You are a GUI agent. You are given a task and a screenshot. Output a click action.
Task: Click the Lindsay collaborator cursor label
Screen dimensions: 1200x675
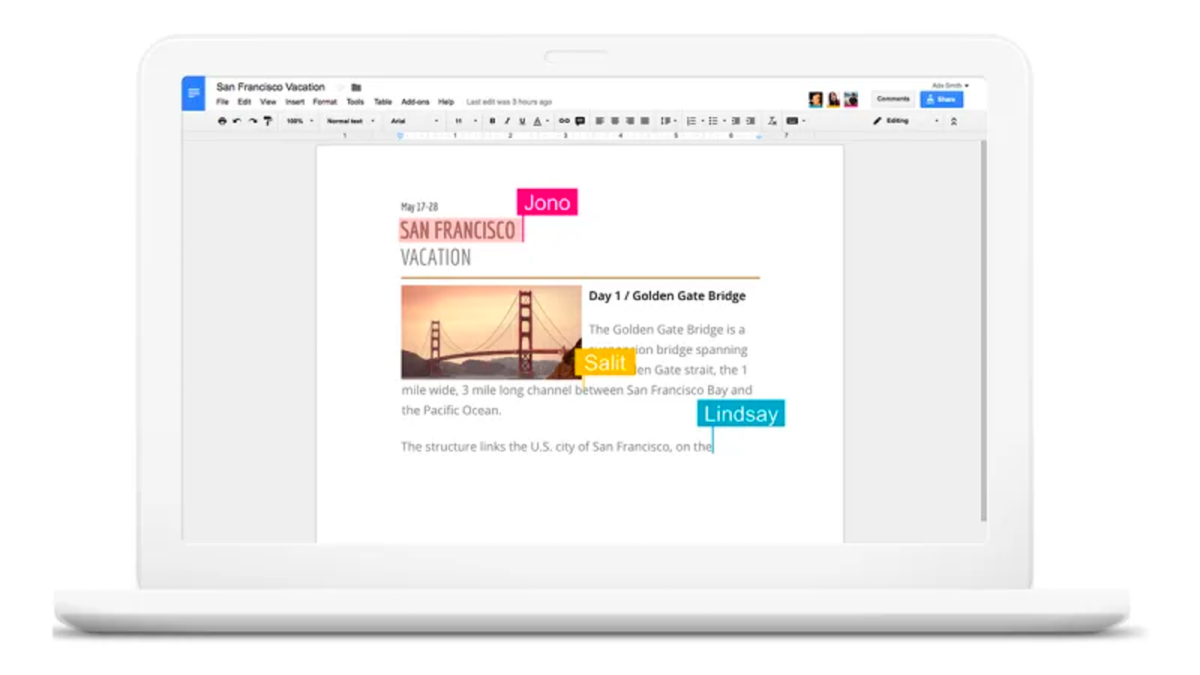[741, 414]
